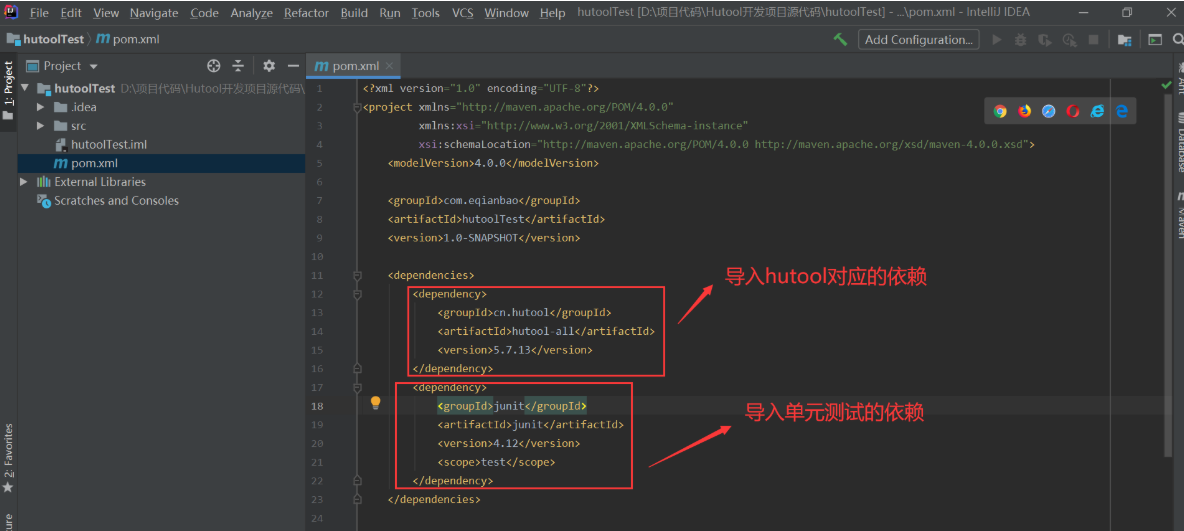The height and width of the screenshot is (531, 1184).
Task: Open the file in Safari browser icon
Action: [1049, 111]
